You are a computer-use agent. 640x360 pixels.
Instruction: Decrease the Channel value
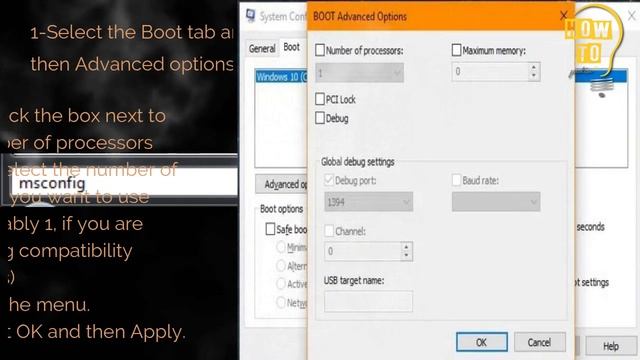(406, 256)
